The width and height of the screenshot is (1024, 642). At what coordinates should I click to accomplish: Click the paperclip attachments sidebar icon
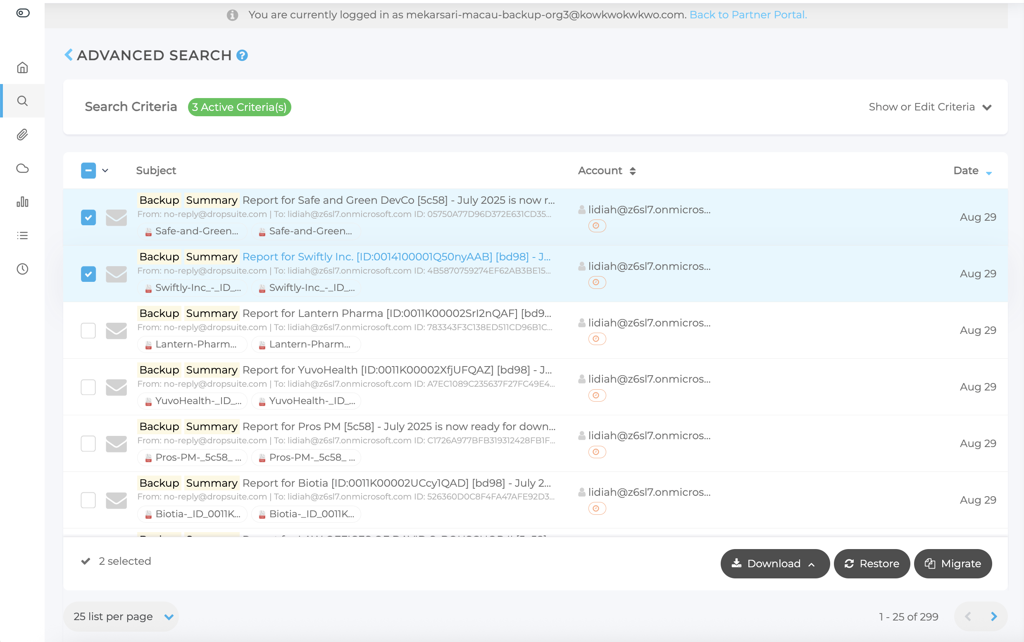click(x=22, y=135)
